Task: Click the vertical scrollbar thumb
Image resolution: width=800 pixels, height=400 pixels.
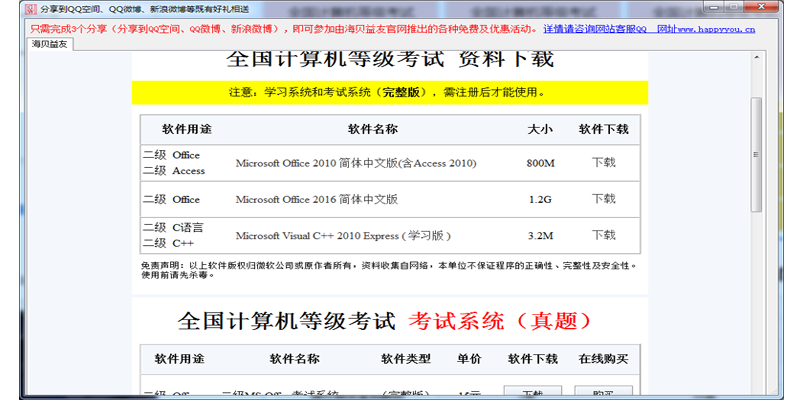Action: tap(756, 155)
